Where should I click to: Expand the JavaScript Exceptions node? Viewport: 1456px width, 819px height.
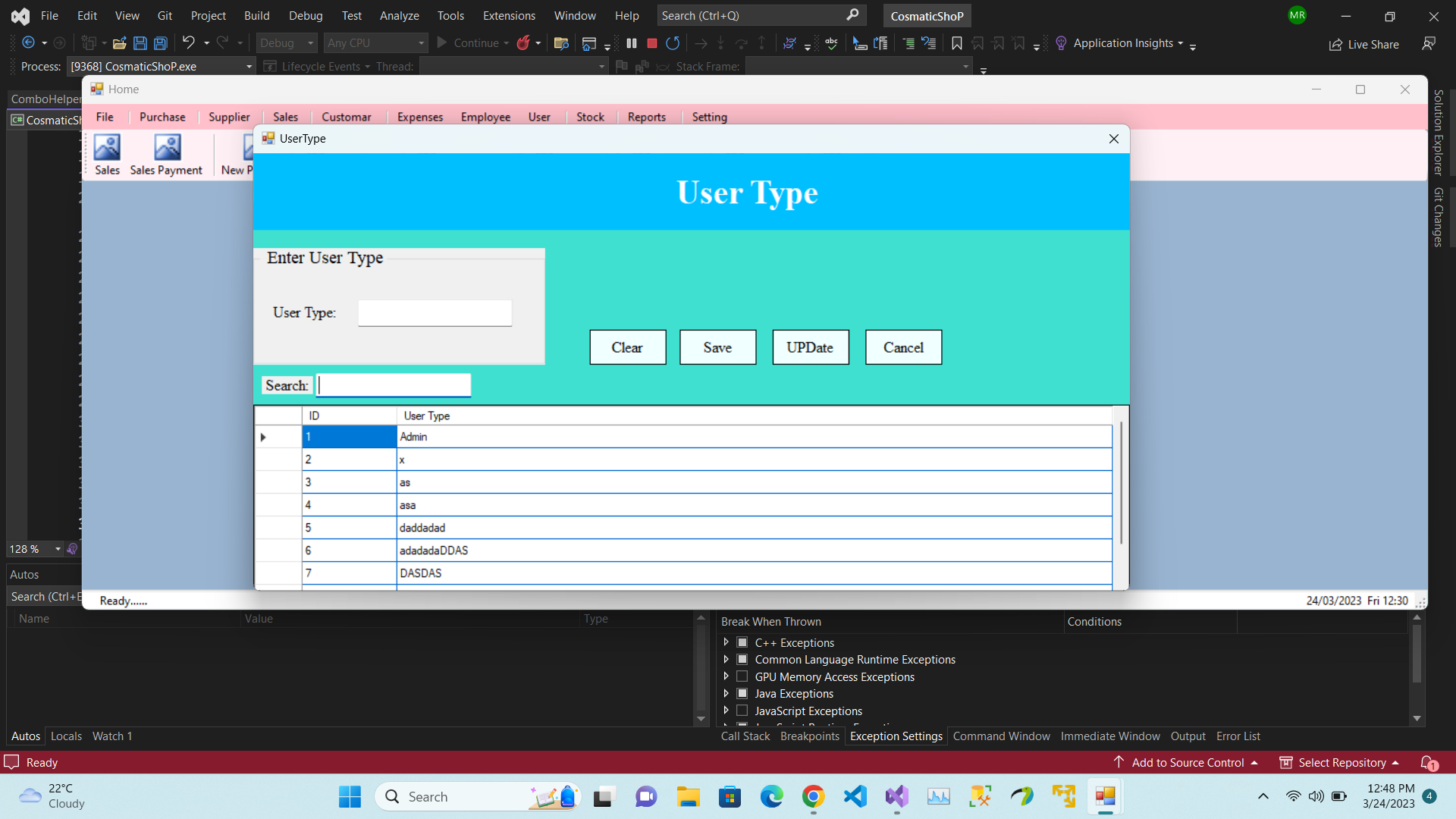pyautogui.click(x=726, y=711)
